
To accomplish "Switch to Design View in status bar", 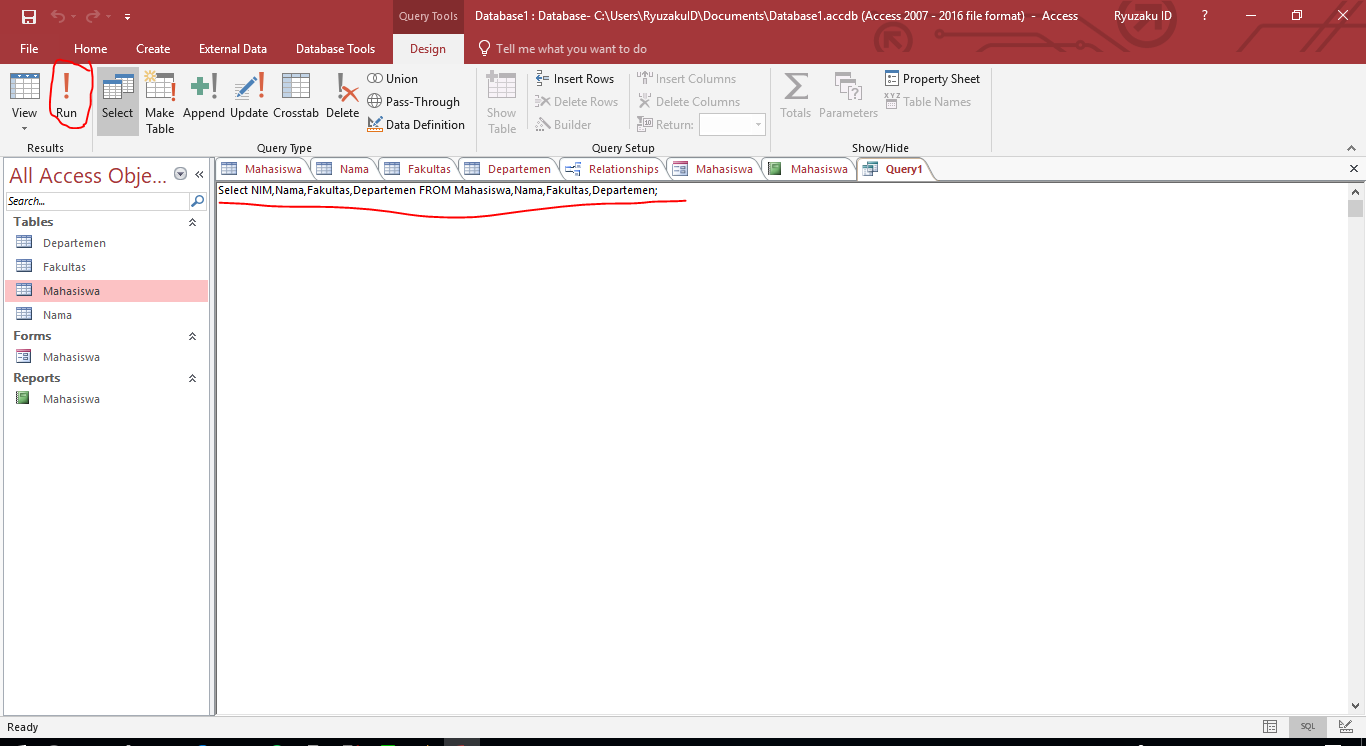I will (1345, 727).
